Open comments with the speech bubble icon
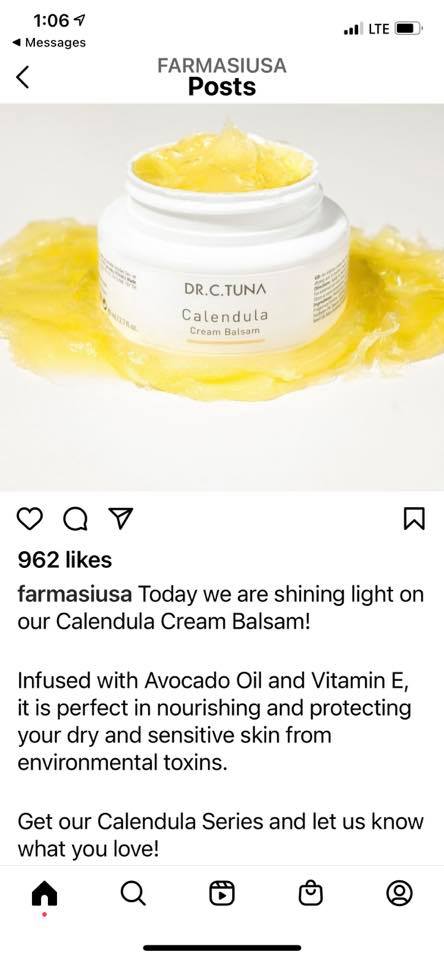Image resolution: width=444 pixels, height=960 pixels. pyautogui.click(x=75, y=519)
